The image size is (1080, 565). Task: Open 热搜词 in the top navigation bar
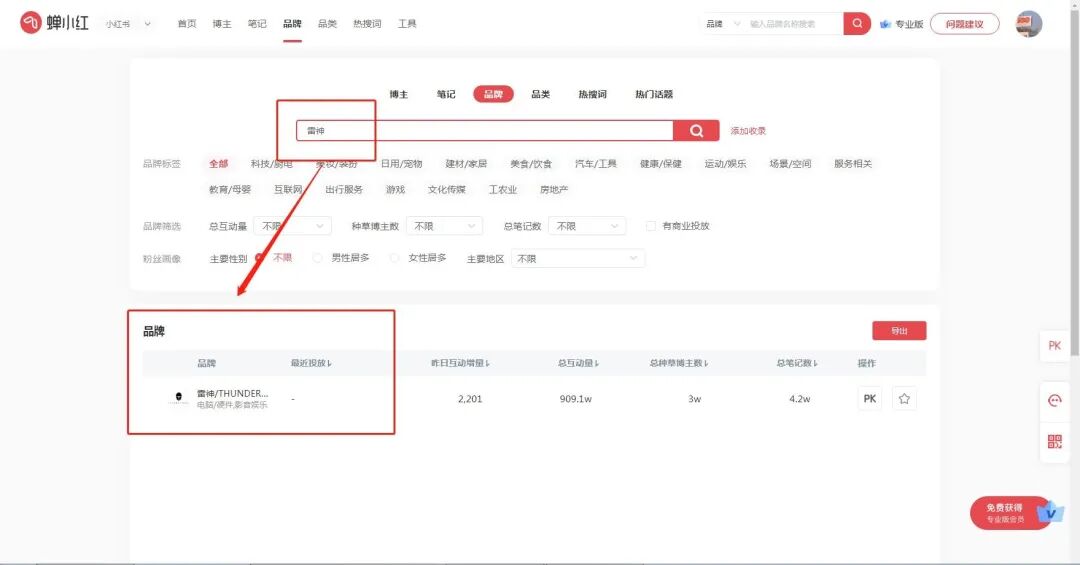pyautogui.click(x=367, y=23)
